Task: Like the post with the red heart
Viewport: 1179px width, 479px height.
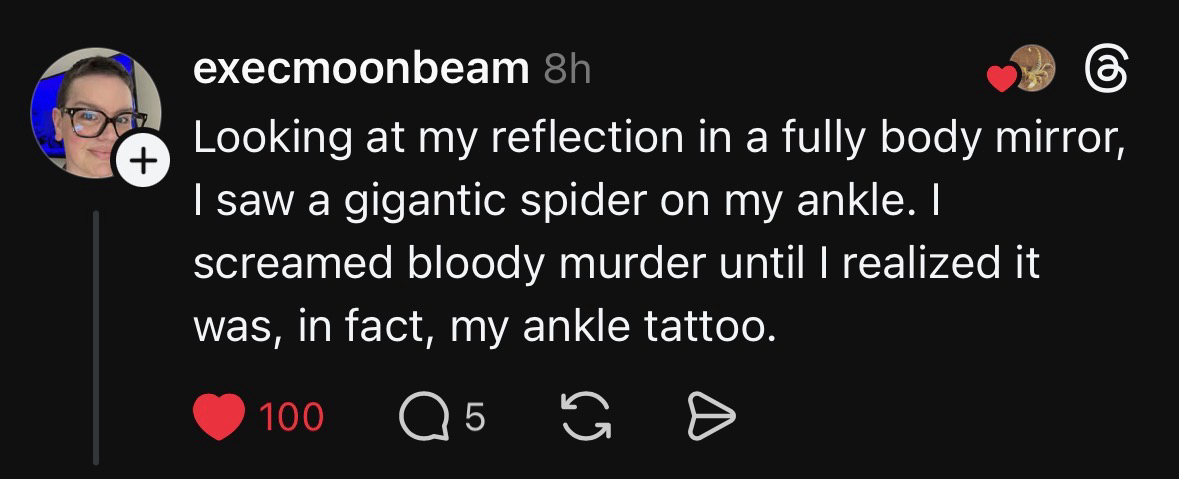Action: tap(218, 416)
